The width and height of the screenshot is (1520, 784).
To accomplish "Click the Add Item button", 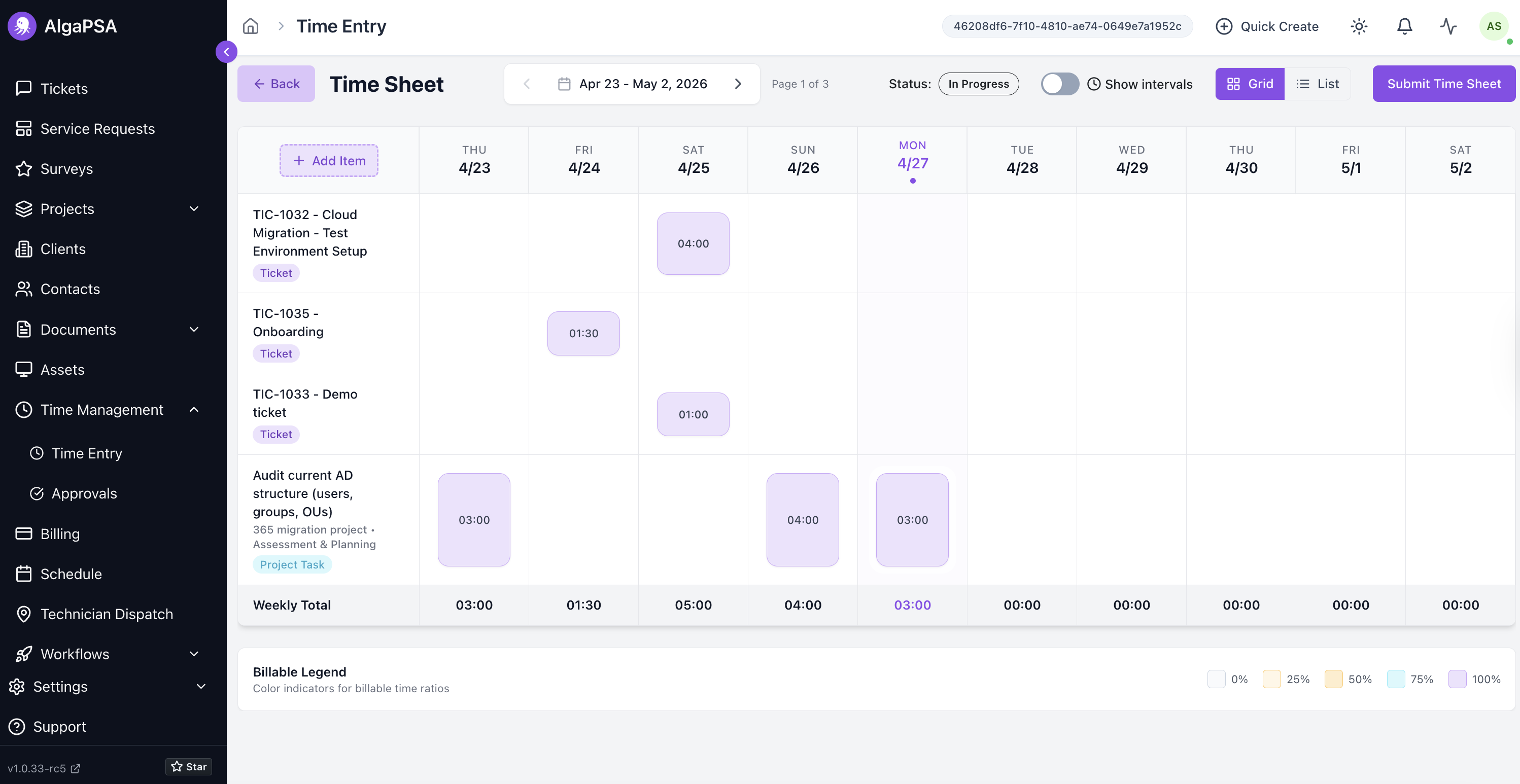I will coord(329,160).
